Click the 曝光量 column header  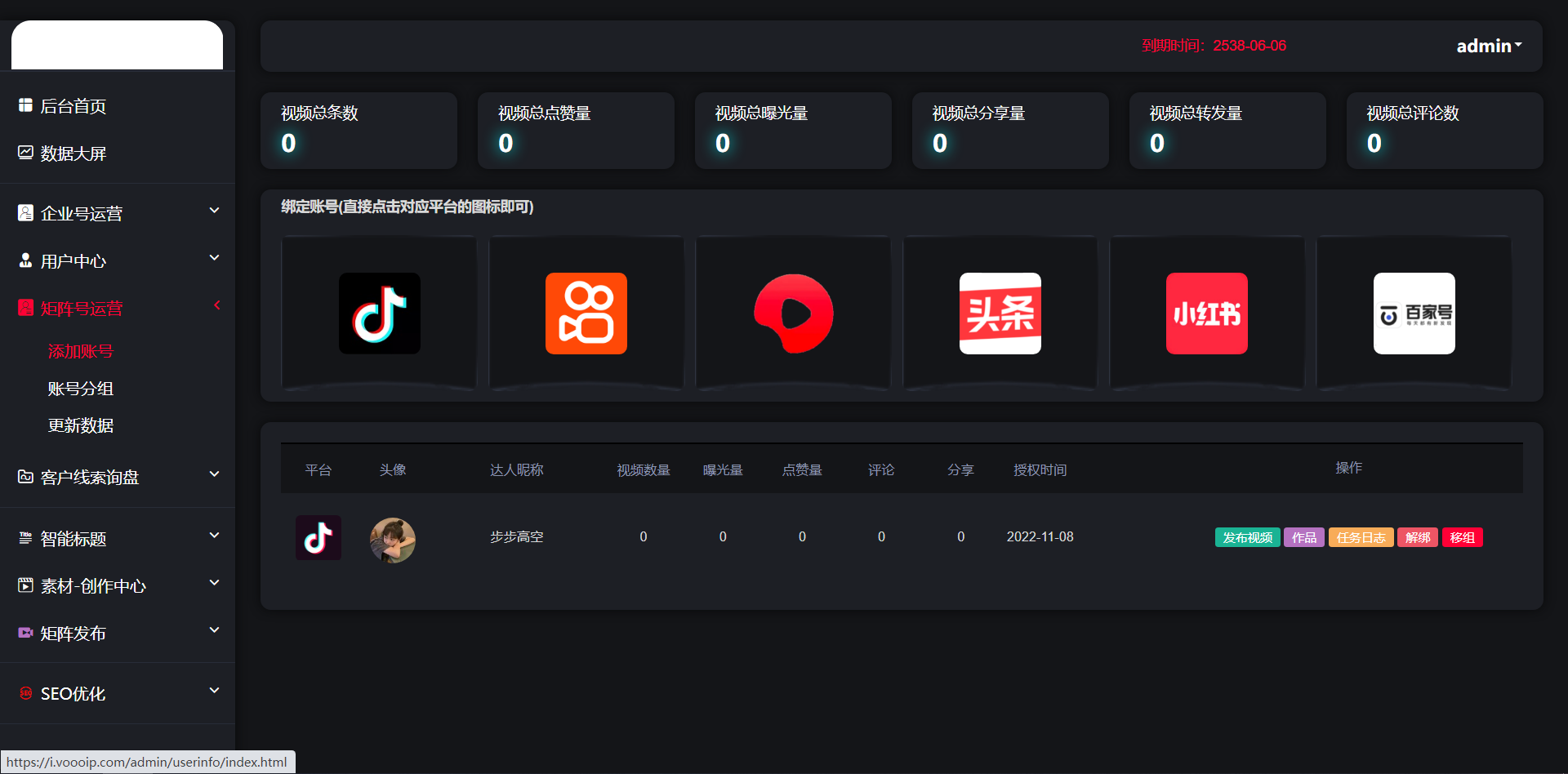pyautogui.click(x=723, y=469)
